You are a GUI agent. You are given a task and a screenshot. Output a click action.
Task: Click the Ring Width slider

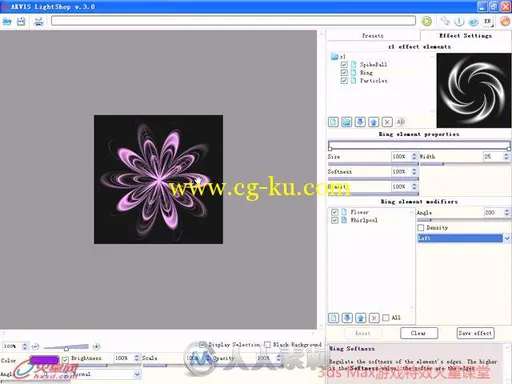tap(465, 164)
